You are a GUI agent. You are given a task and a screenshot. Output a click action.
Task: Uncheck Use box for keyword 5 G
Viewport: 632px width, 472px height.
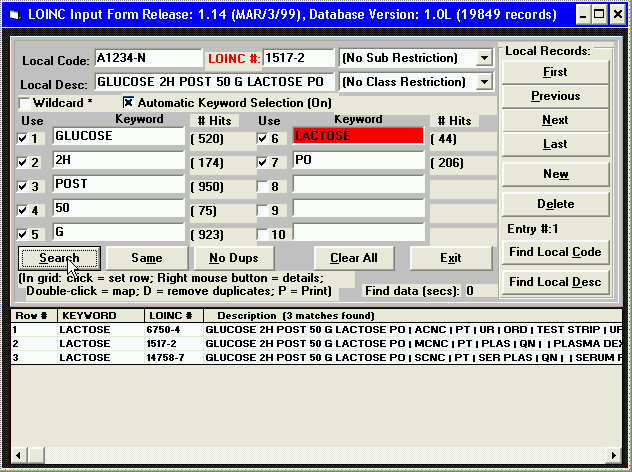(22, 234)
